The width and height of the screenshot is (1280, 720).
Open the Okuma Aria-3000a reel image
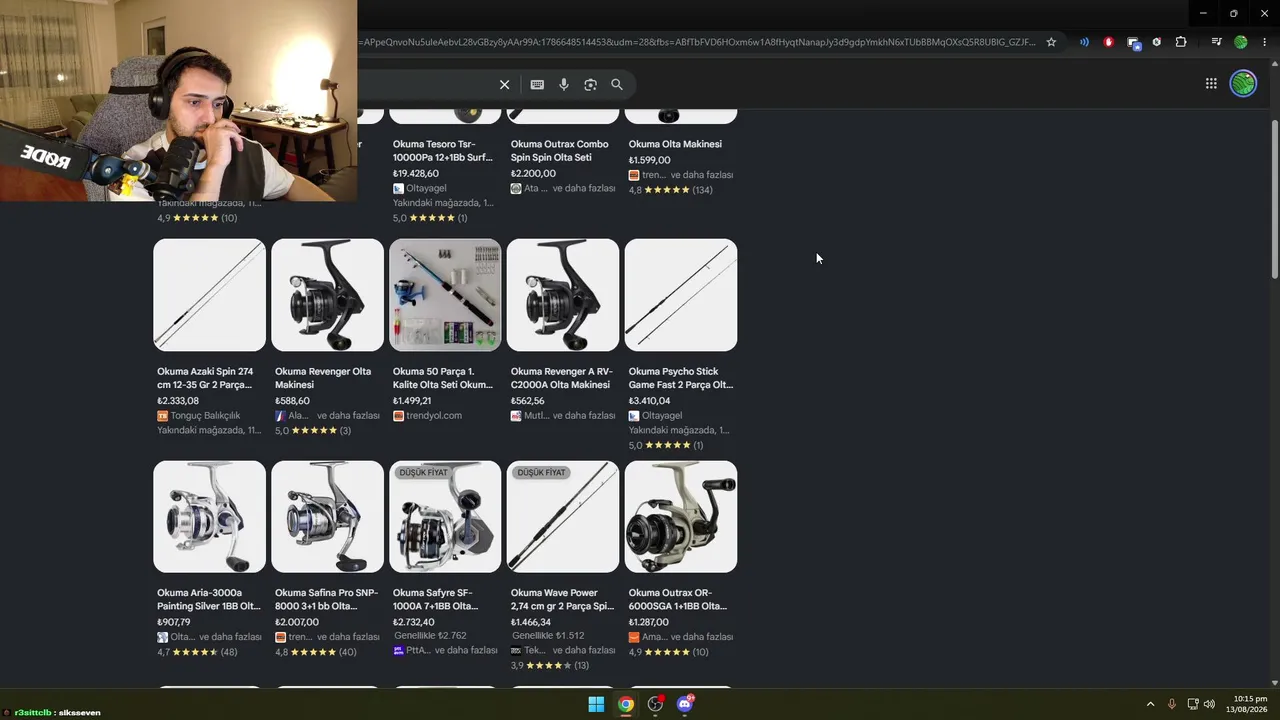[210, 517]
